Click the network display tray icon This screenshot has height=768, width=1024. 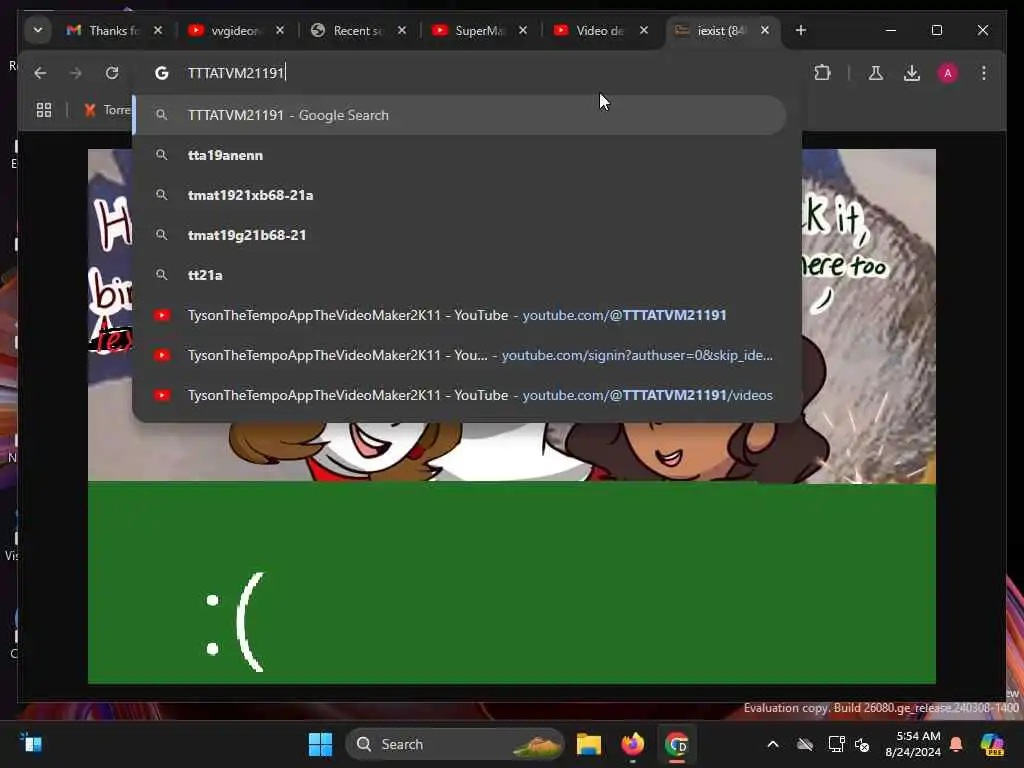click(x=837, y=744)
